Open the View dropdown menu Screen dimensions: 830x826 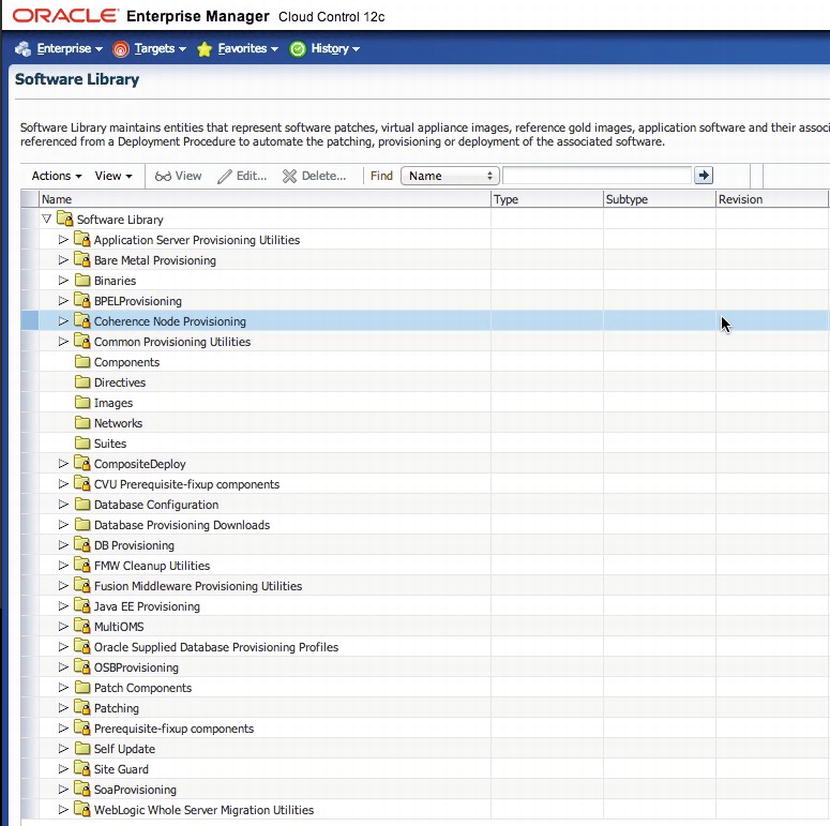113,176
